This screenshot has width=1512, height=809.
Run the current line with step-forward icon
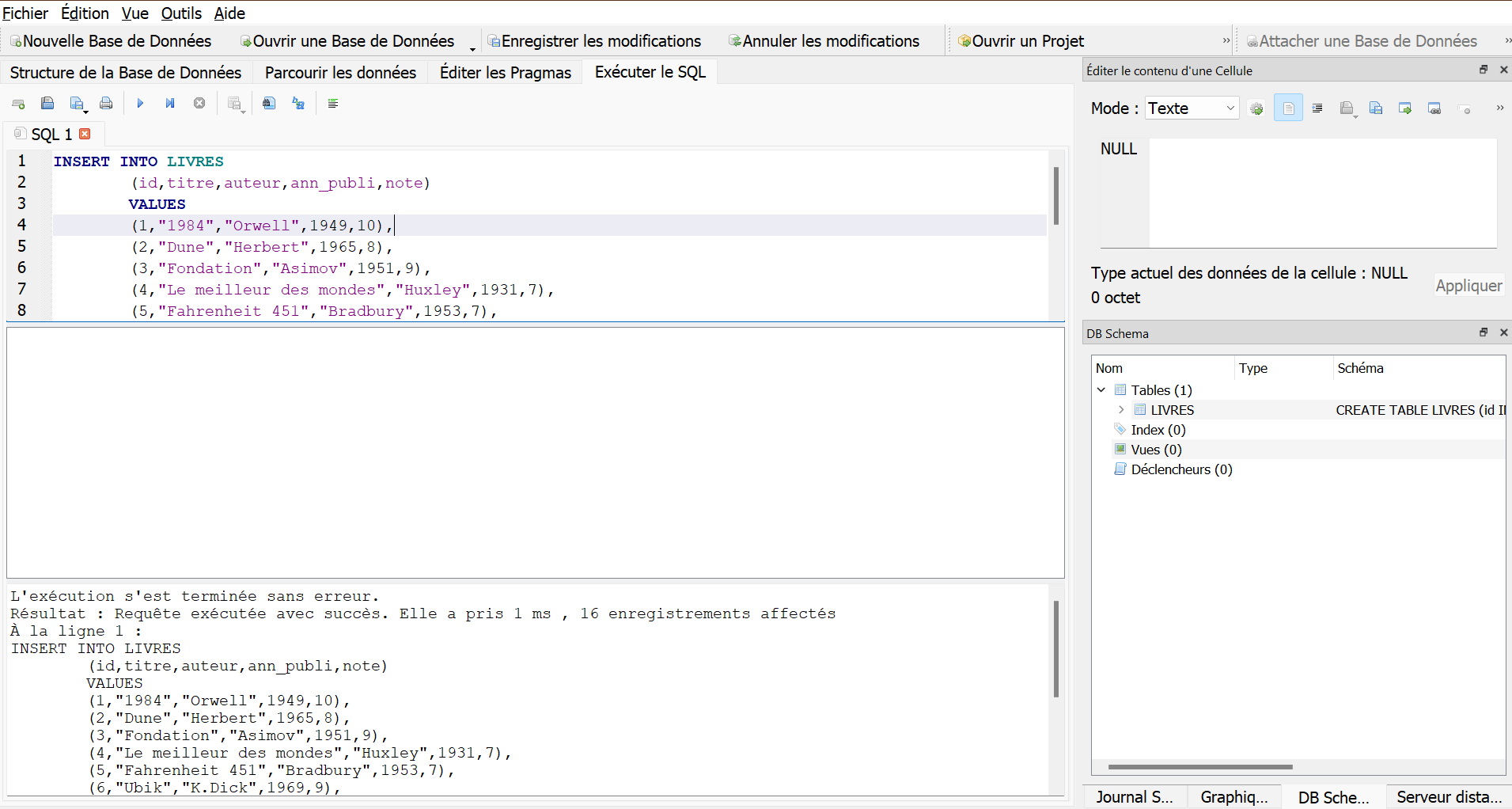tap(169, 104)
